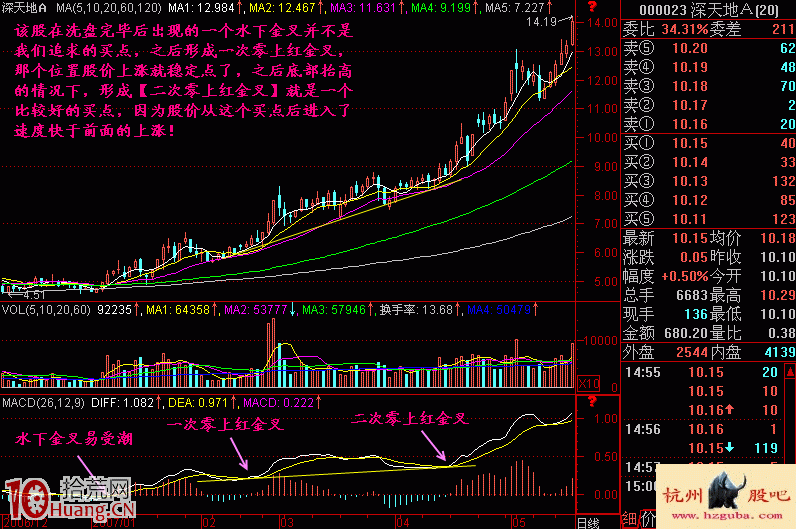The width and height of the screenshot is (796, 529).
Task: Click the MACD(26,12,9) indicator label
Action: click(x=43, y=403)
